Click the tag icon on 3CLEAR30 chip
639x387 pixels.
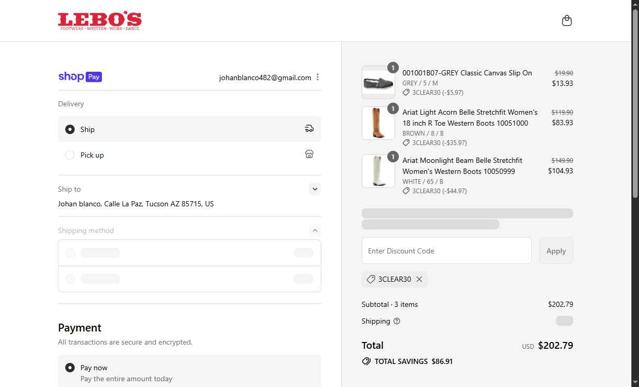tap(370, 279)
